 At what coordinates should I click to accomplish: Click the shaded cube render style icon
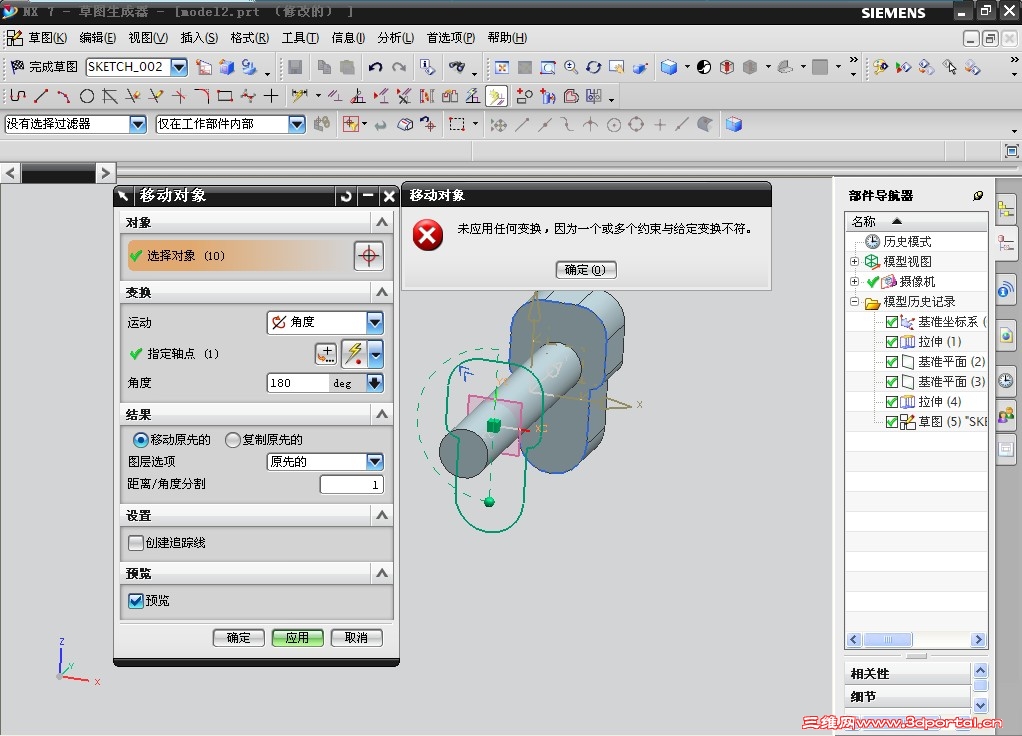(x=669, y=66)
